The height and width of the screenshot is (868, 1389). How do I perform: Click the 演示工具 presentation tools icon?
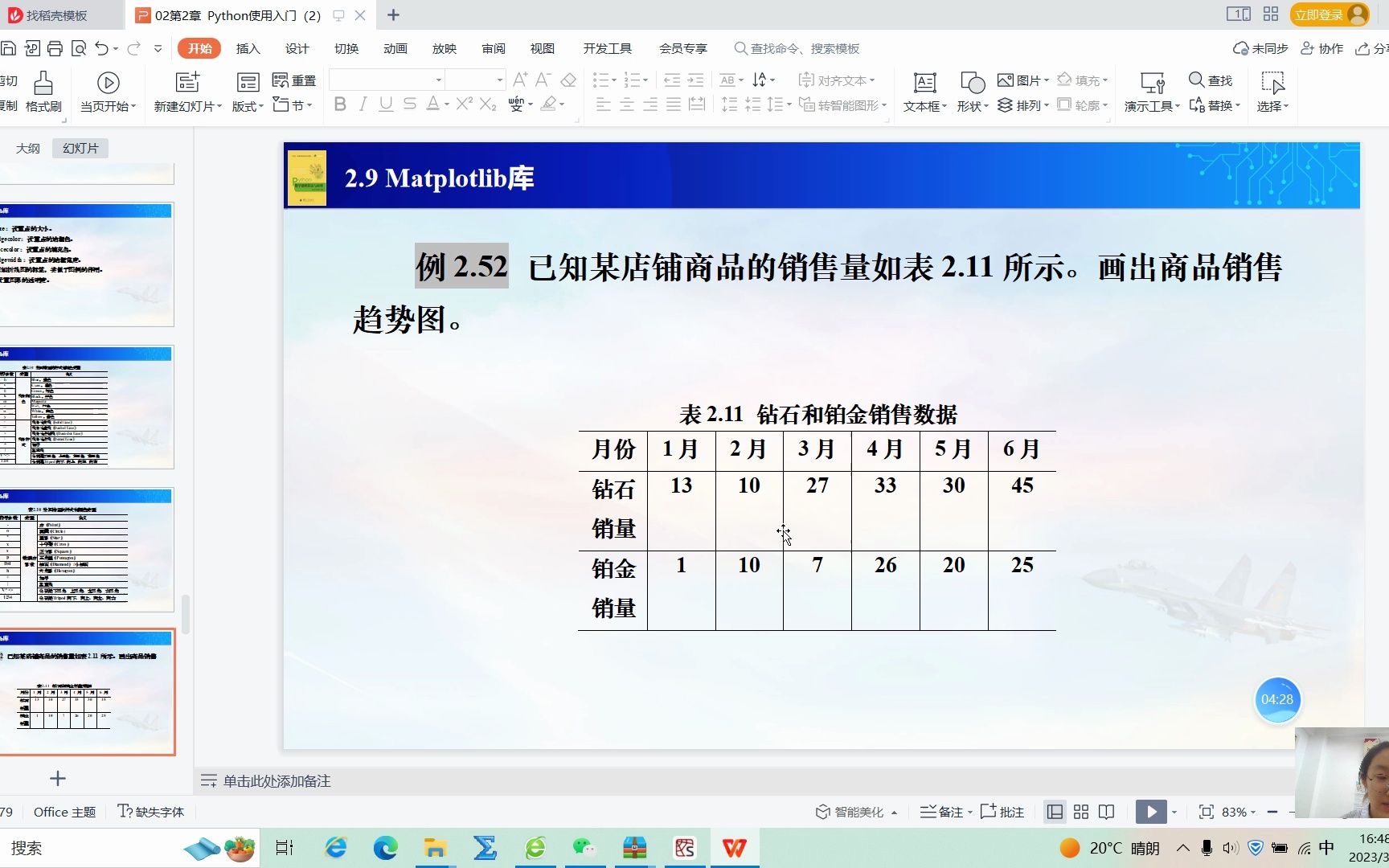point(1151,91)
